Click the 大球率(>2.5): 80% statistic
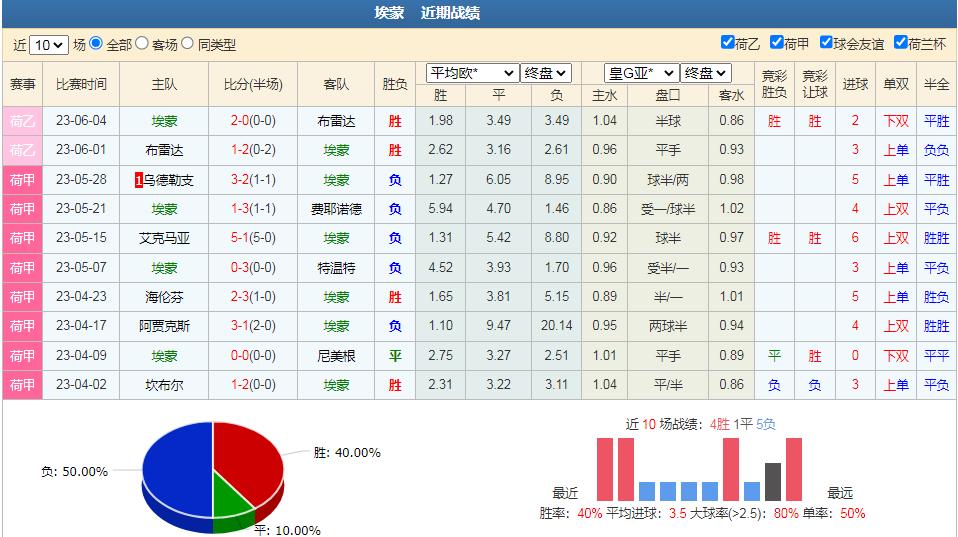Screen dimensions: 958x537 point(744,514)
